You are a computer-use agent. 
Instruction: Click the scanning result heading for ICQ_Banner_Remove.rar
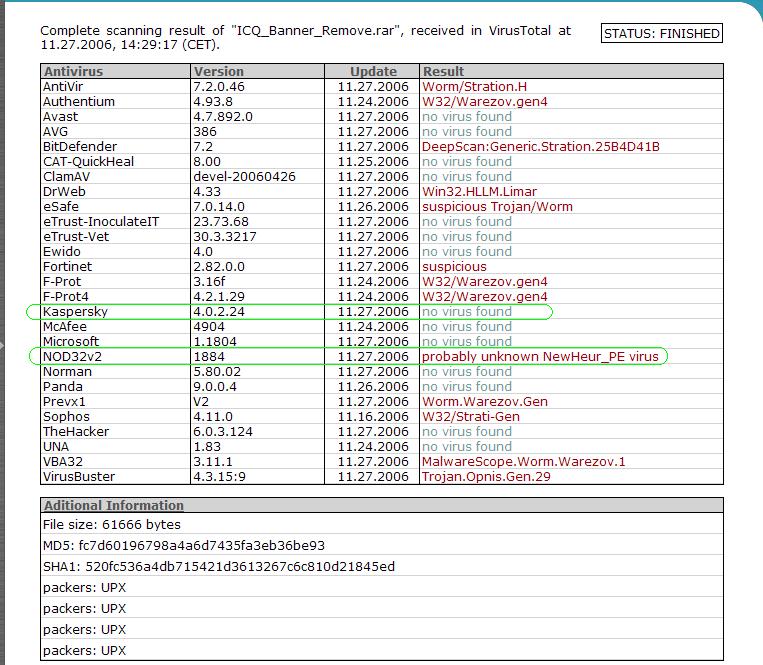pos(306,37)
